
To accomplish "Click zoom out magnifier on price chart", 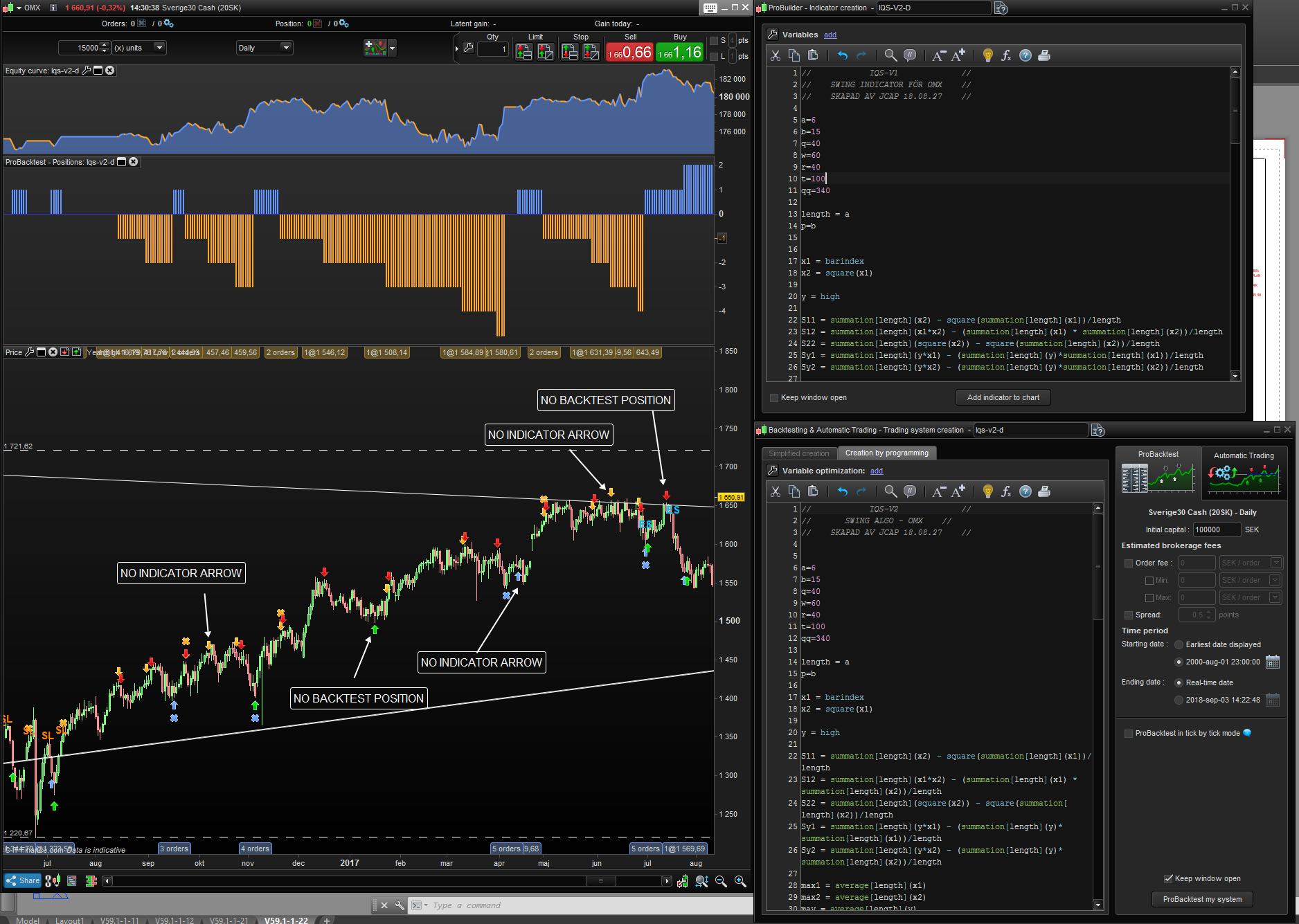I will [x=721, y=881].
